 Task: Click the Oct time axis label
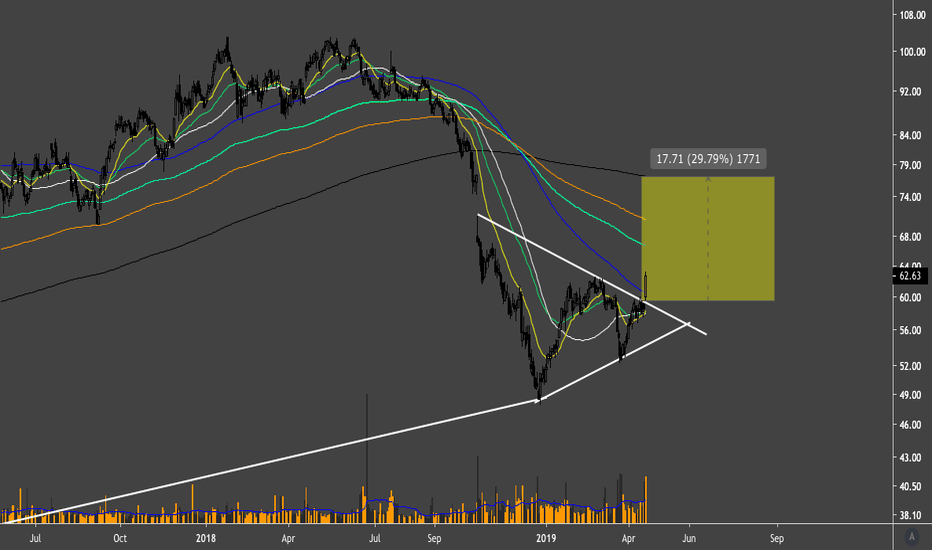coord(120,539)
